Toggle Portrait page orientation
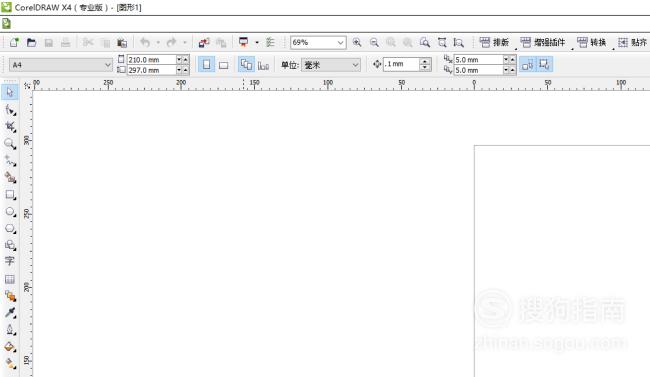 pos(206,65)
